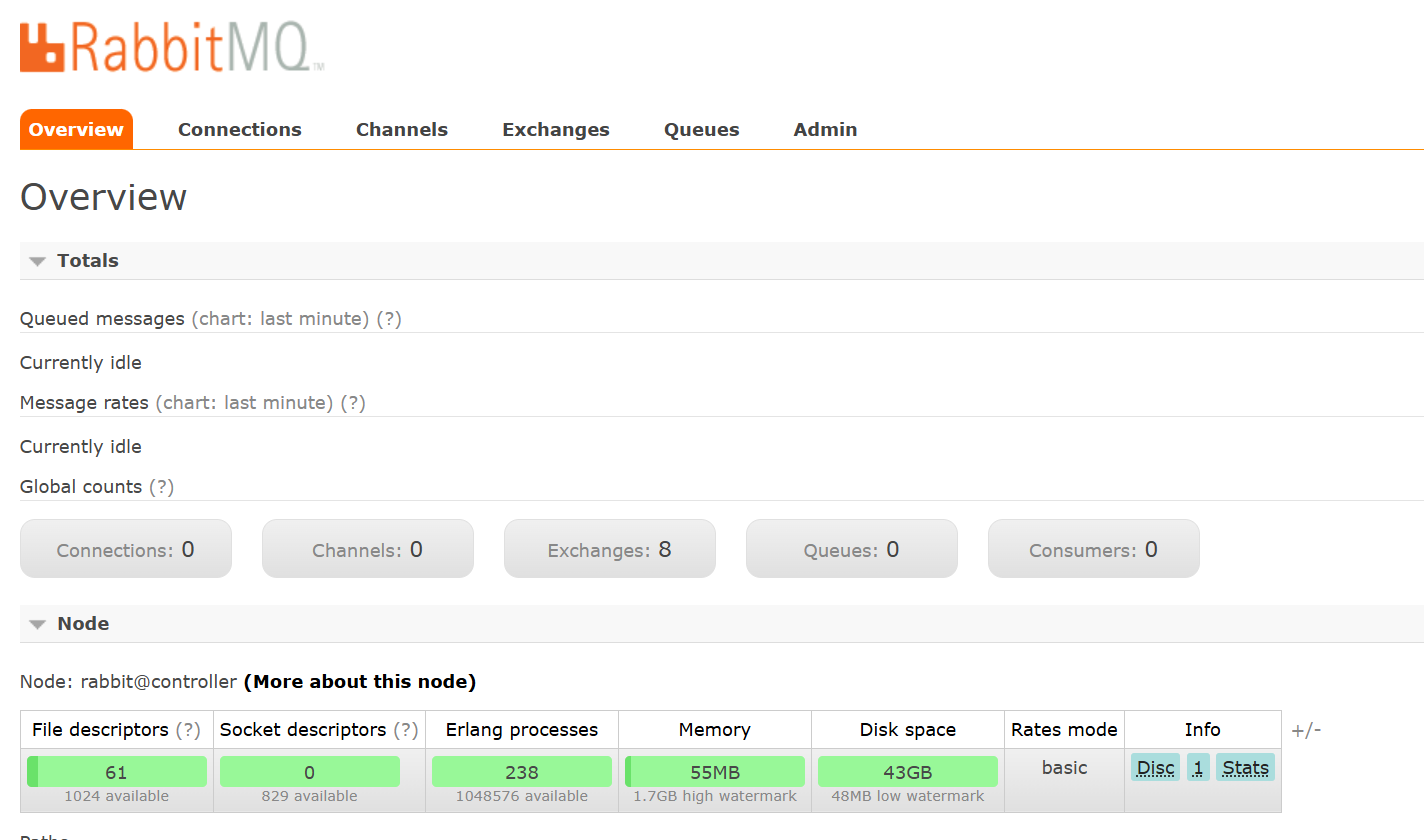Open the Admin tab

tap(825, 129)
